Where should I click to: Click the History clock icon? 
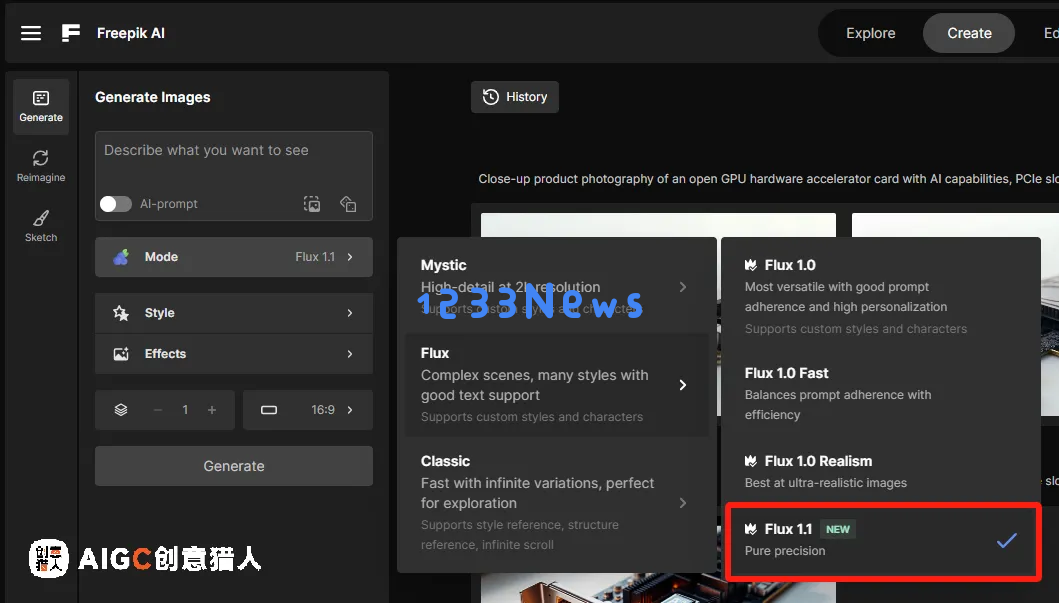point(491,97)
